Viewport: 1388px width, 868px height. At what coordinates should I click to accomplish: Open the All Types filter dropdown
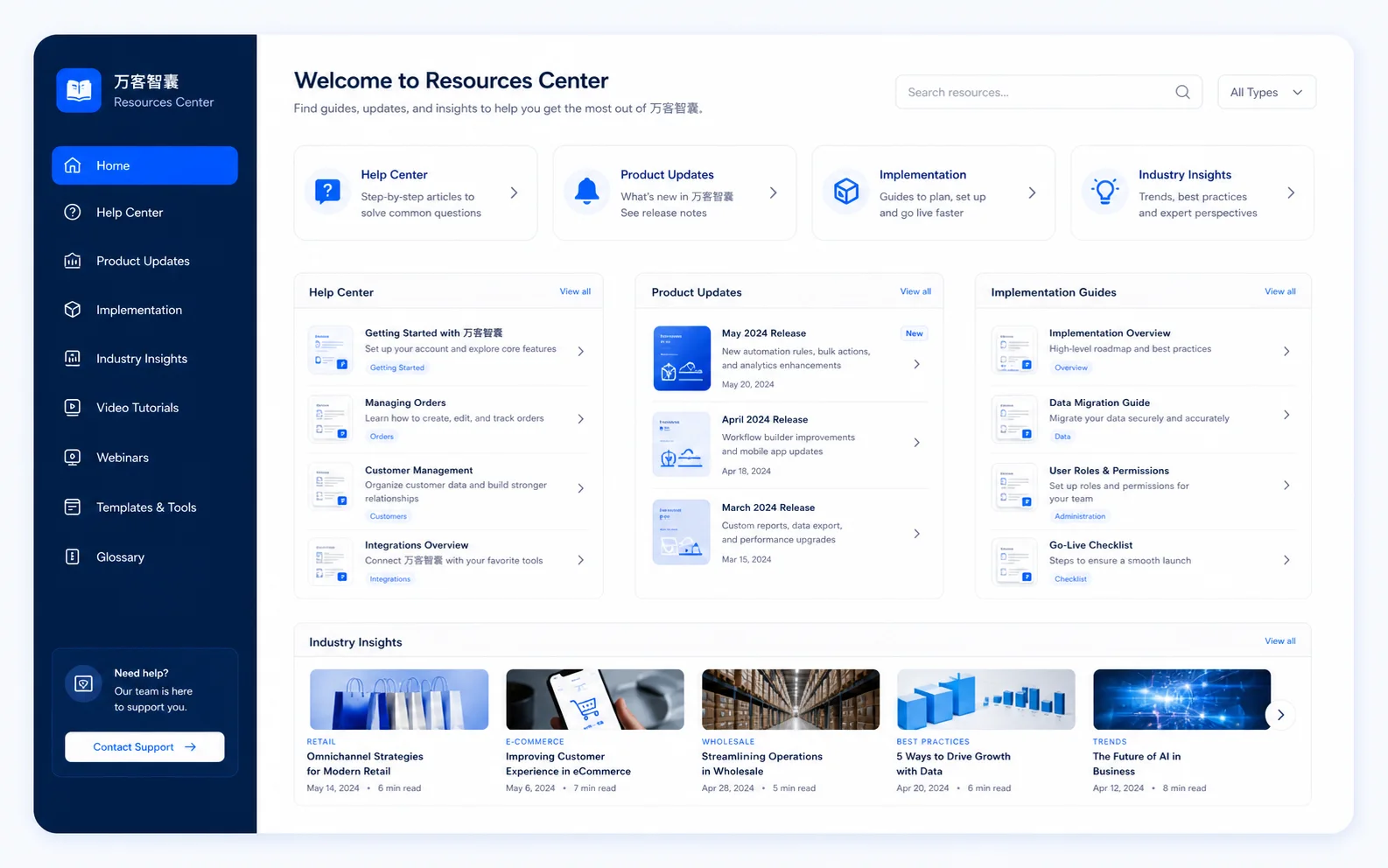click(1266, 92)
